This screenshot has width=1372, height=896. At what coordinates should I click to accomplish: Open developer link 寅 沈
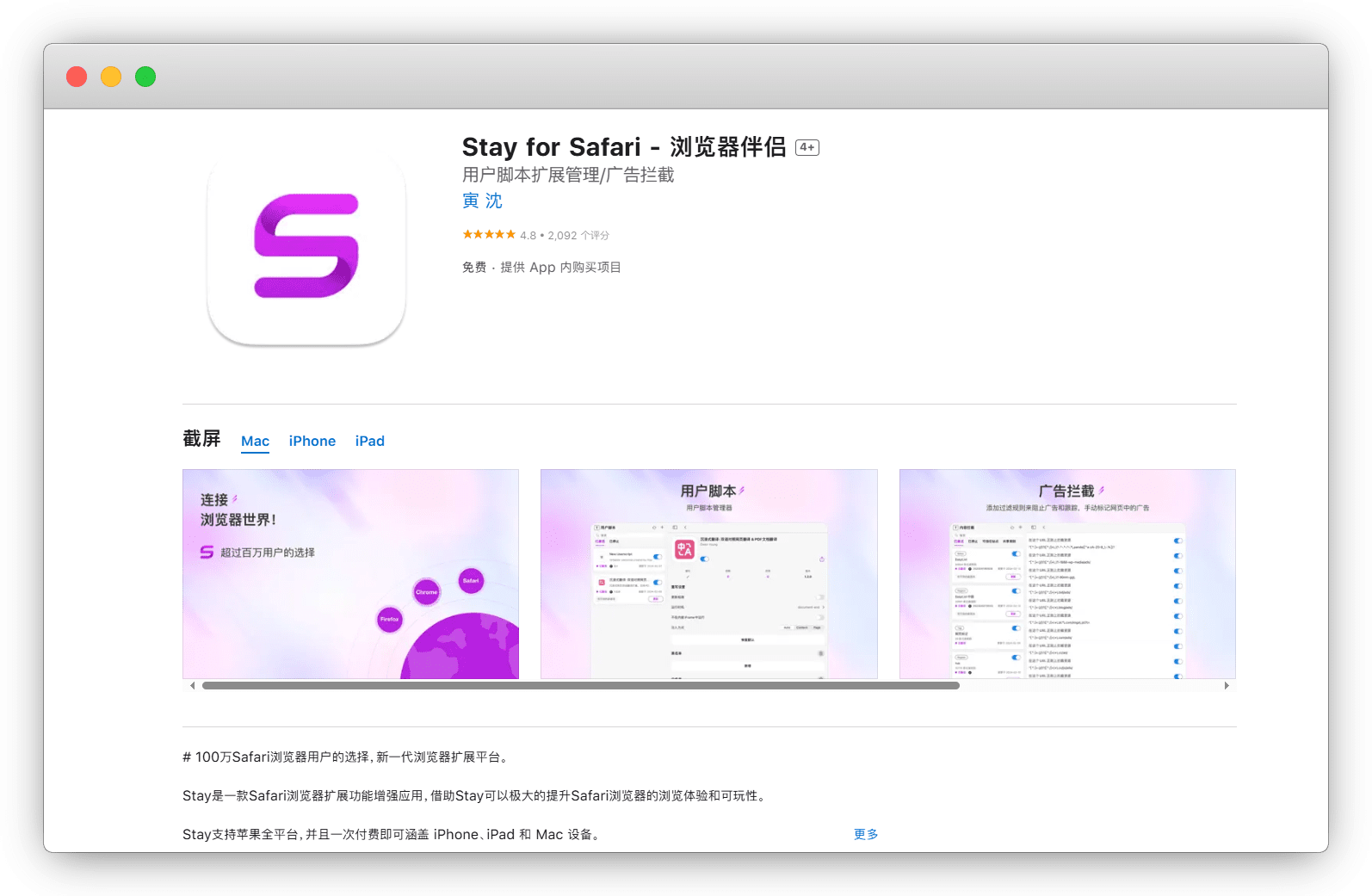pos(482,201)
